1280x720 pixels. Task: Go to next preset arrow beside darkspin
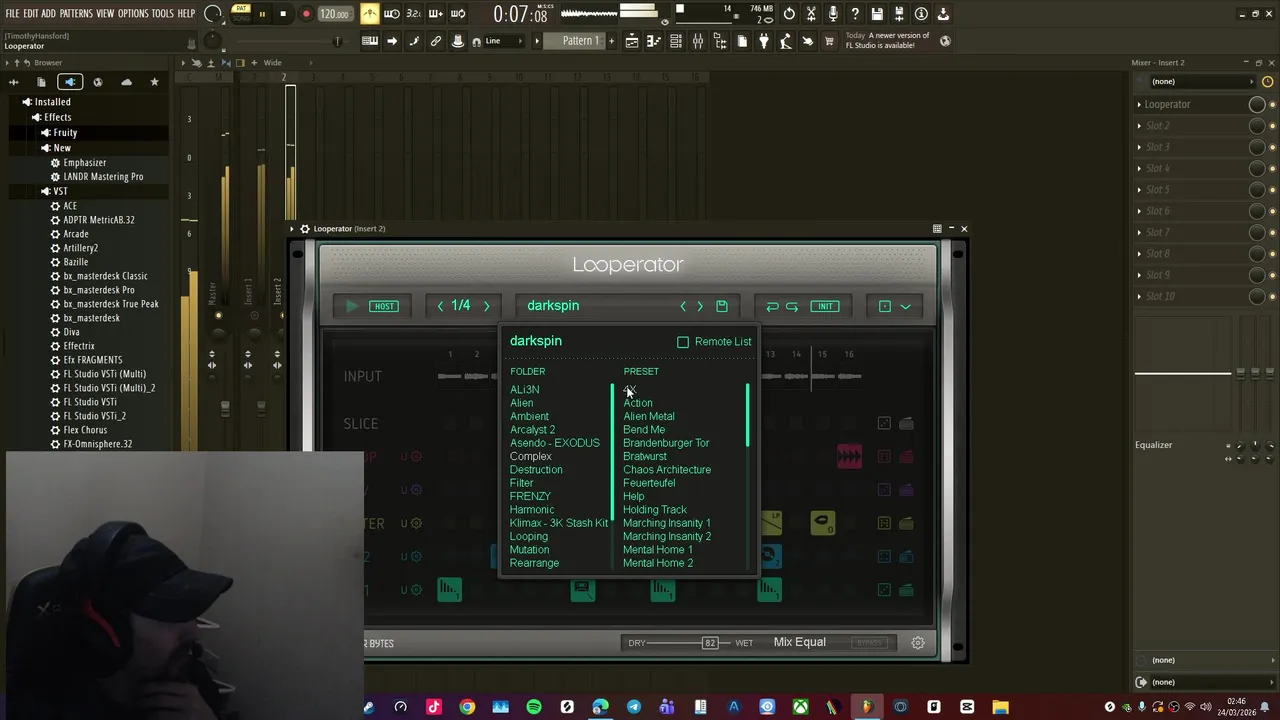[x=700, y=306]
